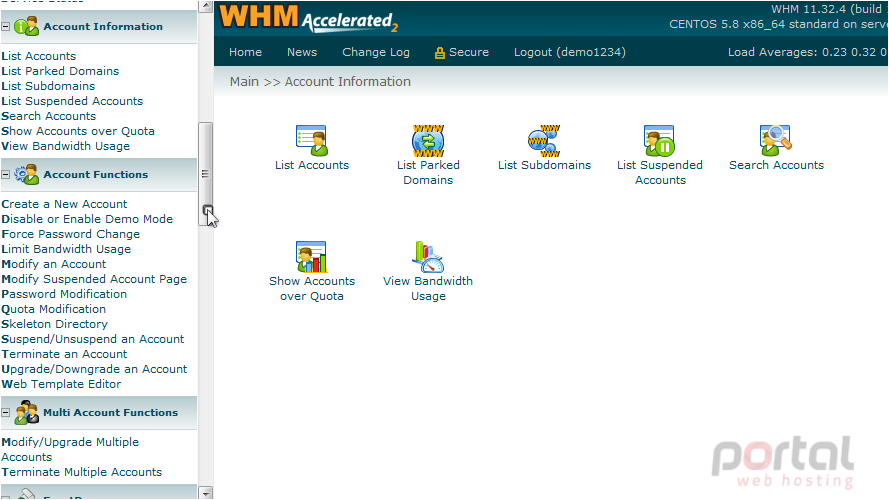Open Show Accounts over Quota in sidebar
This screenshot has width=889, height=500.
pos(78,131)
